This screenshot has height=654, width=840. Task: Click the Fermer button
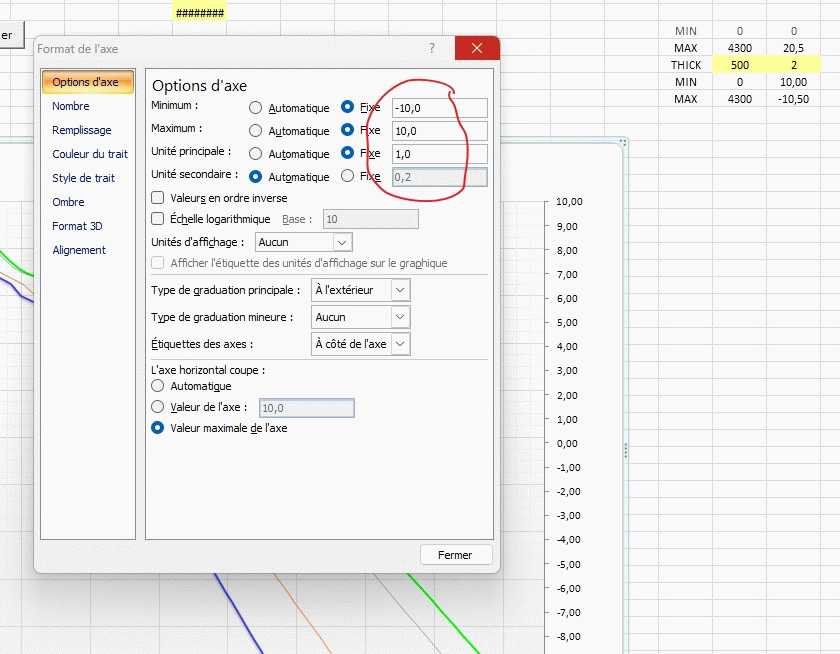[x=455, y=554]
